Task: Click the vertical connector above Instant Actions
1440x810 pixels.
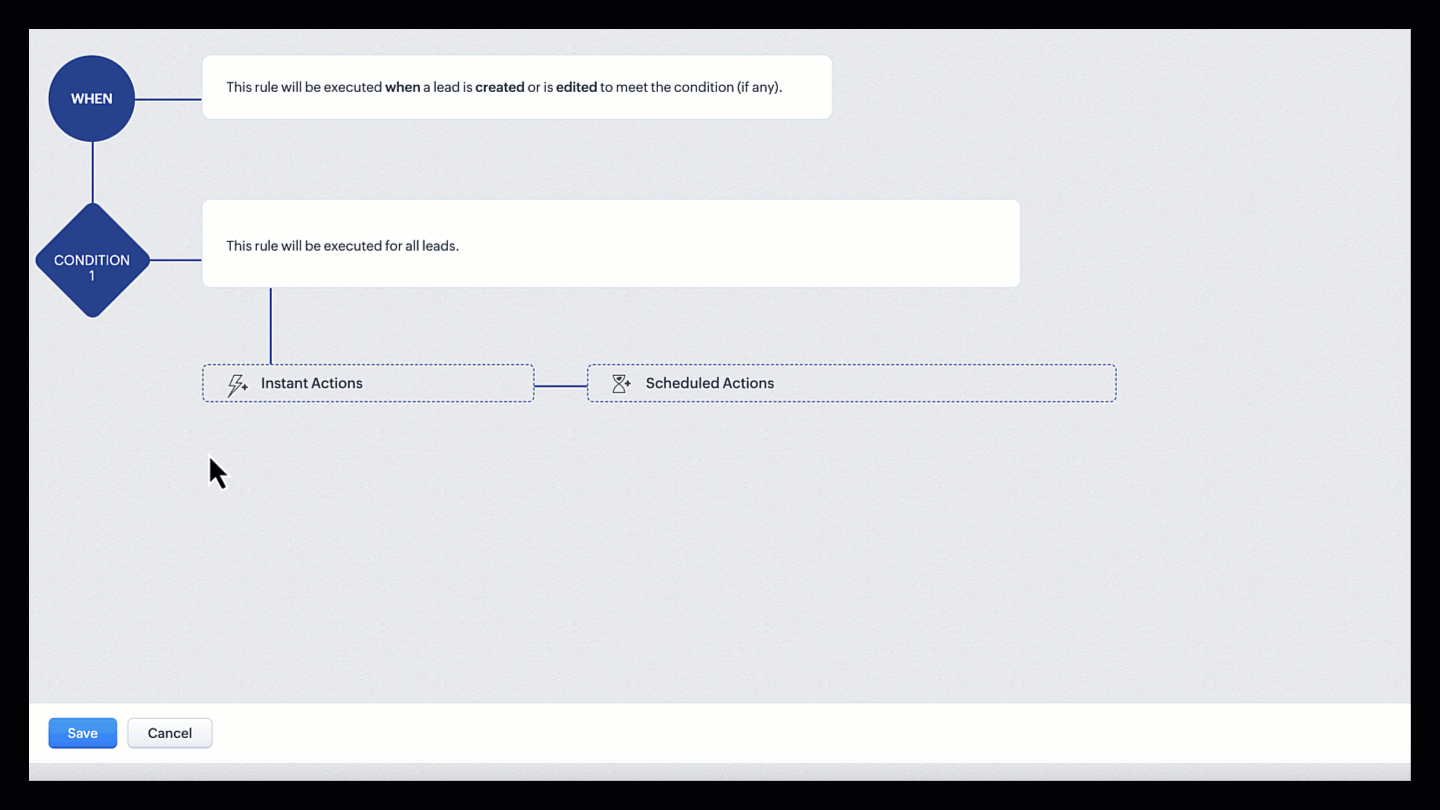Action: pyautogui.click(x=270, y=326)
